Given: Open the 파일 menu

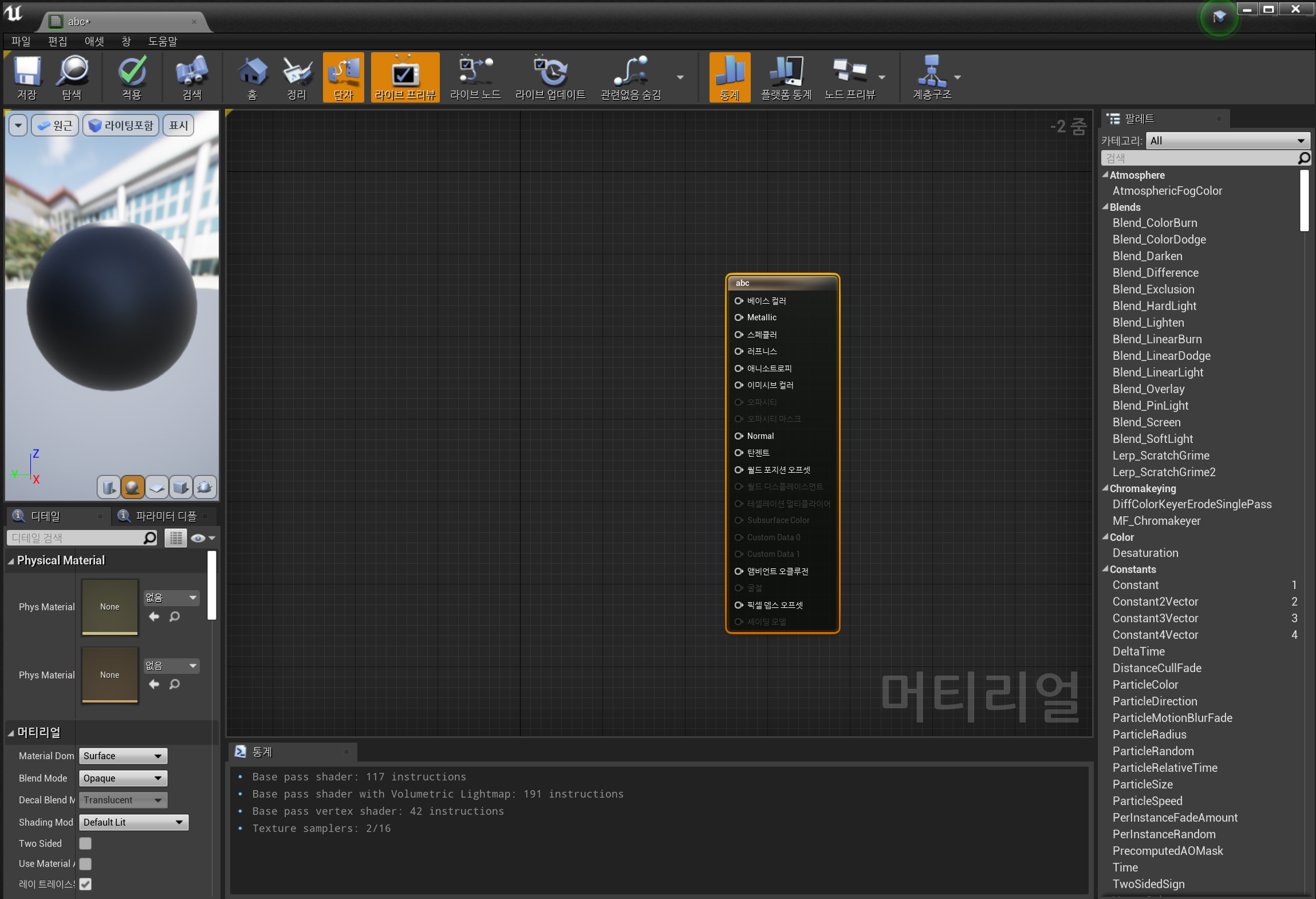Looking at the screenshot, I should [x=21, y=41].
